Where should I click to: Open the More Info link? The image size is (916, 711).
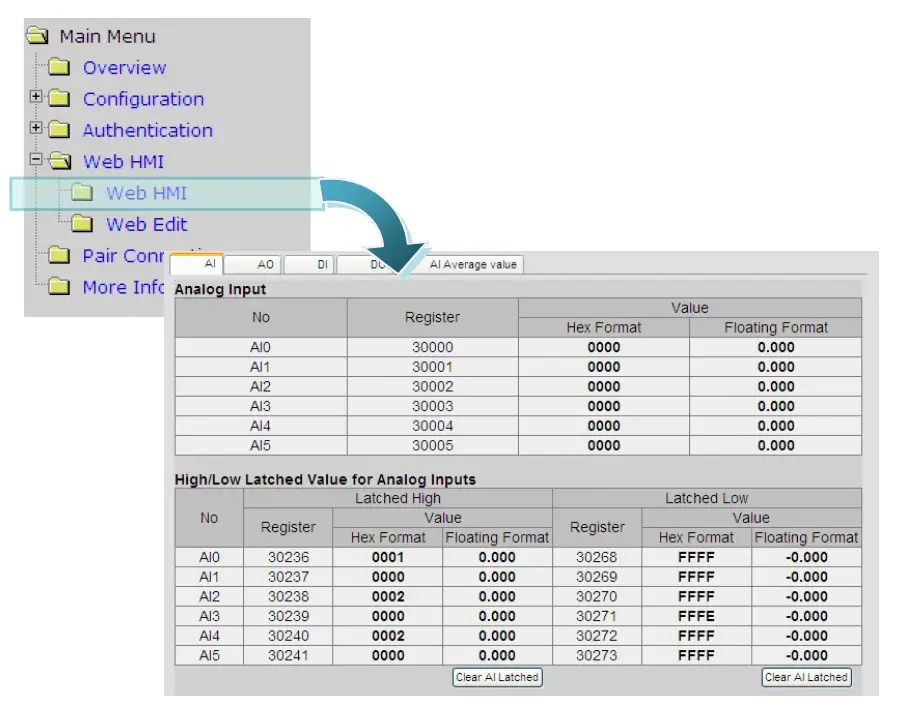click(x=124, y=287)
